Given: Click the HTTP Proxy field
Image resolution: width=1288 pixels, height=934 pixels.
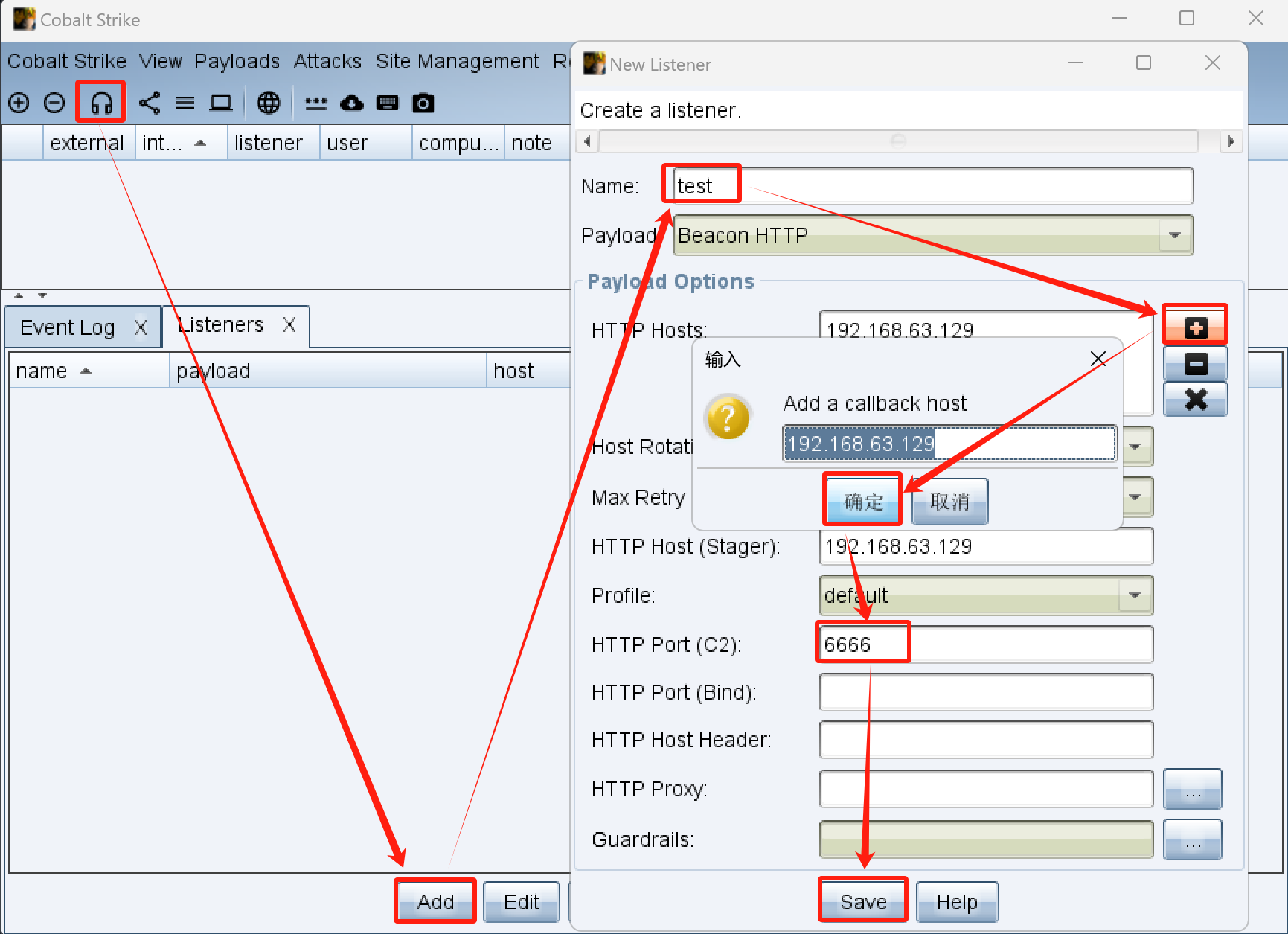Looking at the screenshot, I should click(x=986, y=789).
